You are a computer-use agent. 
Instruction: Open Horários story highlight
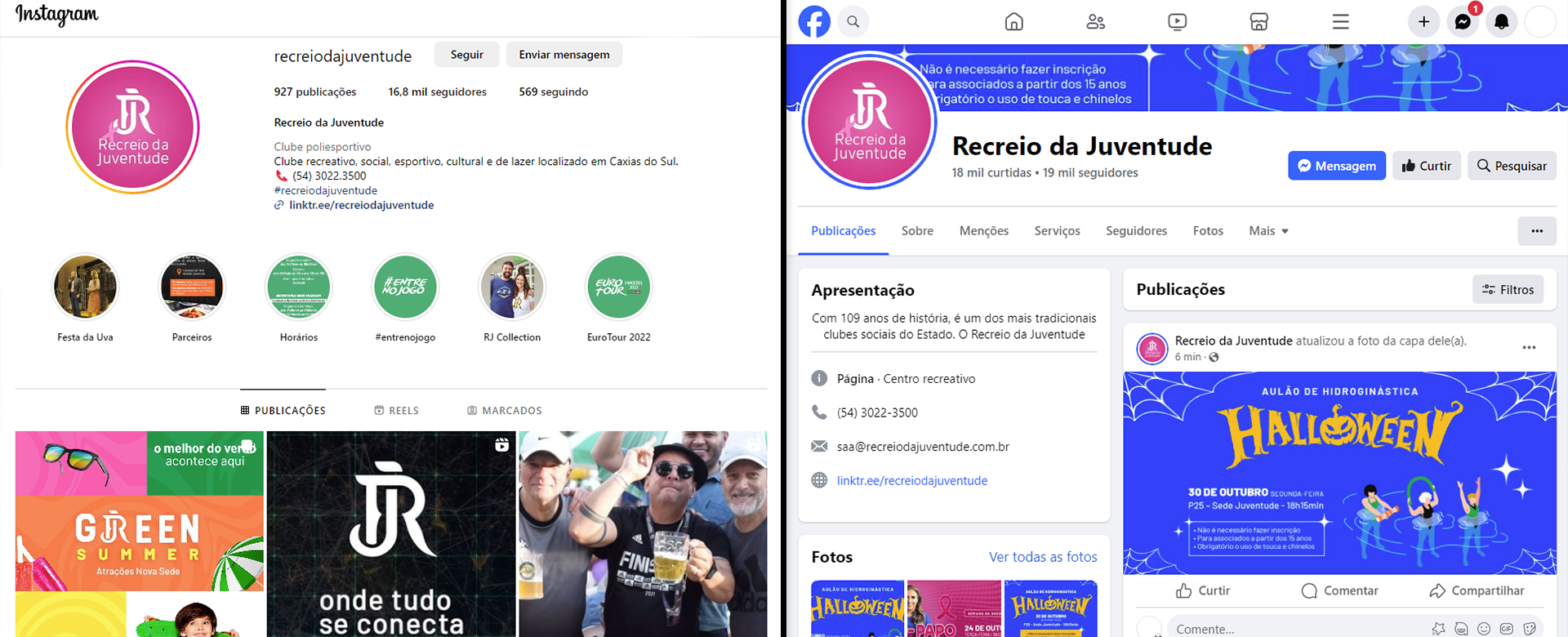click(299, 287)
